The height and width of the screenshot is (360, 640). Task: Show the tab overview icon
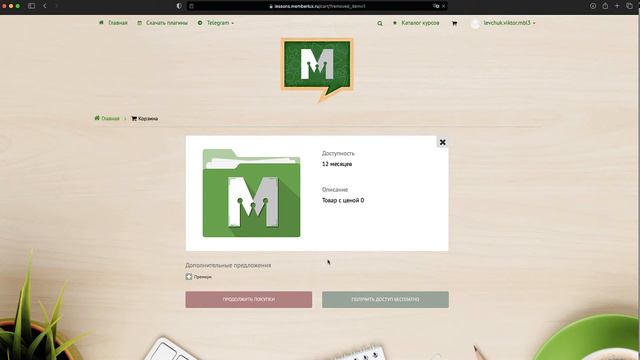click(x=629, y=6)
